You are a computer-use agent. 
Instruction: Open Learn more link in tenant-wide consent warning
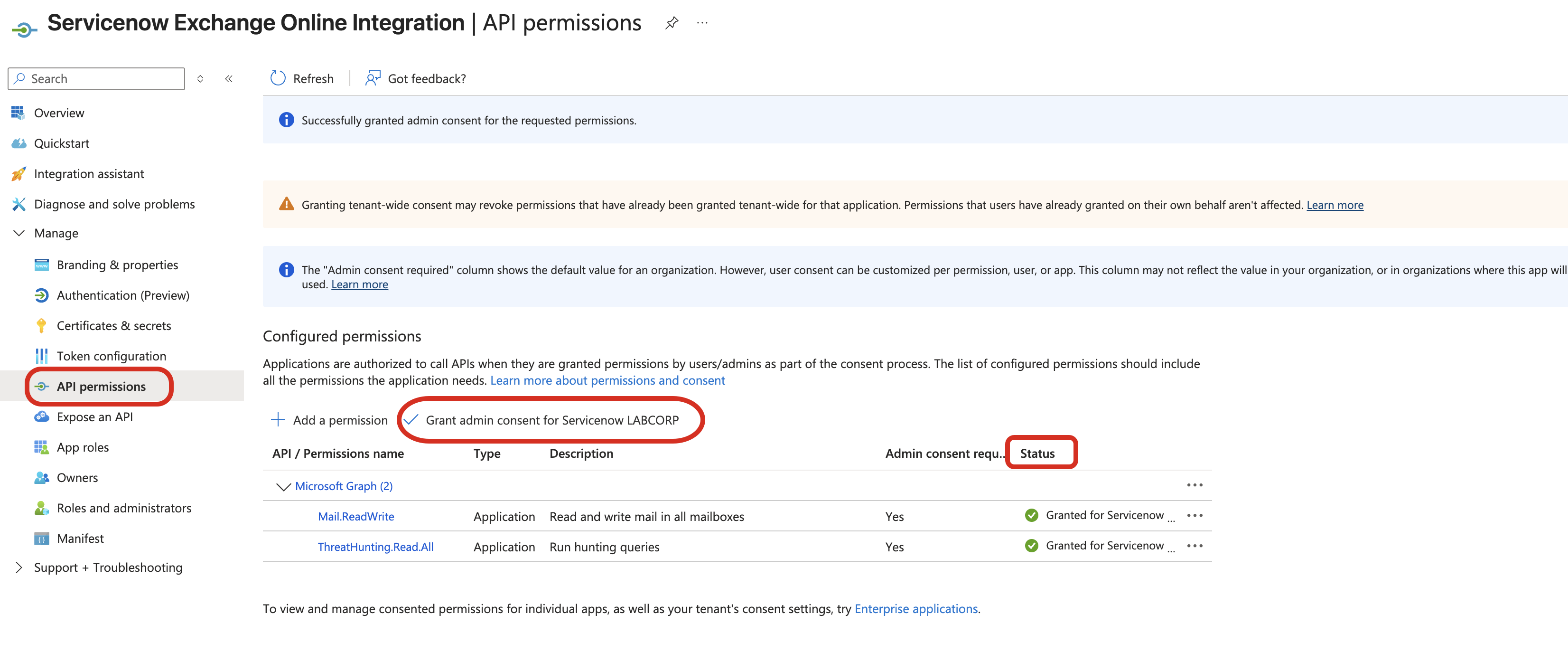(1335, 205)
